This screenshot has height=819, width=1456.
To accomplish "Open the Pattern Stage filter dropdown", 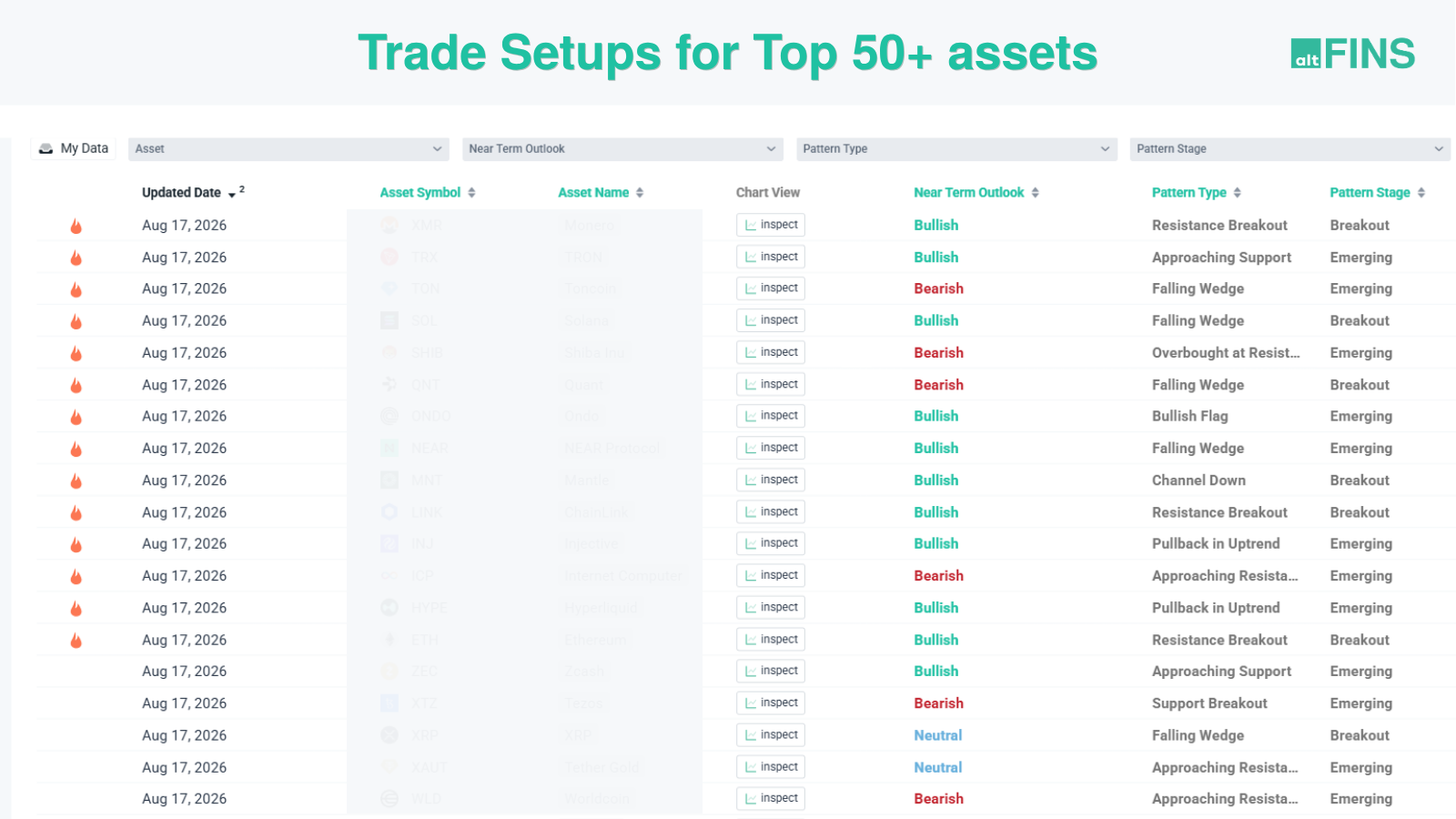I will tap(1290, 149).
